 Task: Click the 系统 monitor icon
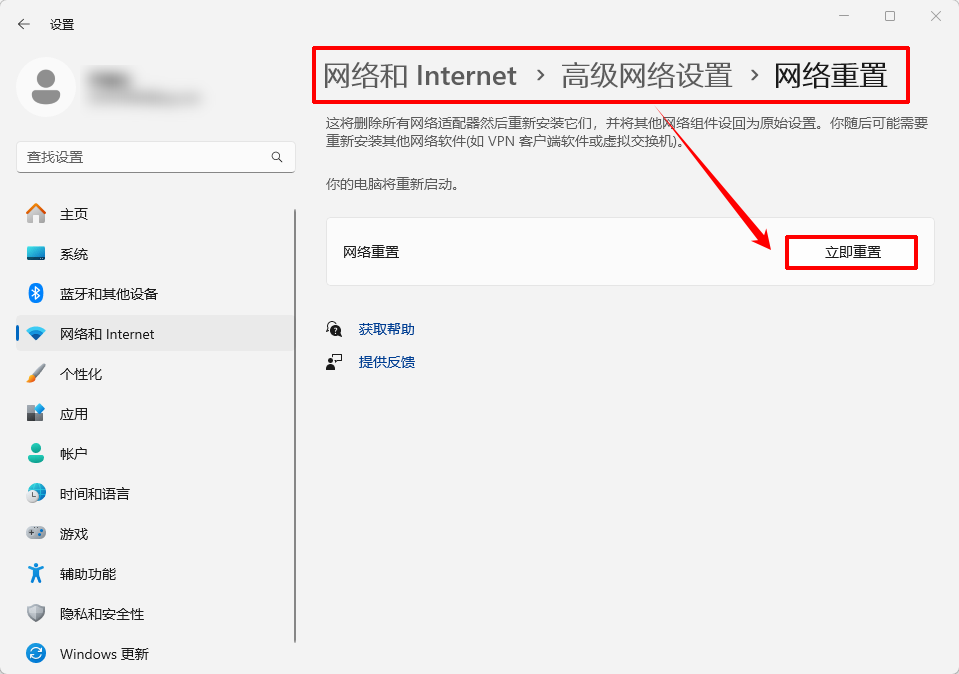pos(36,253)
